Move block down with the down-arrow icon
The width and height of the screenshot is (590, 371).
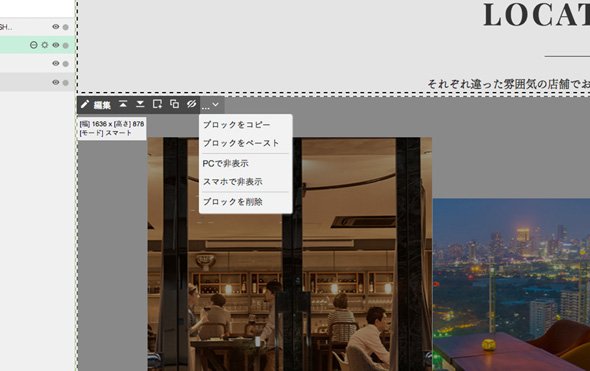click(x=140, y=104)
